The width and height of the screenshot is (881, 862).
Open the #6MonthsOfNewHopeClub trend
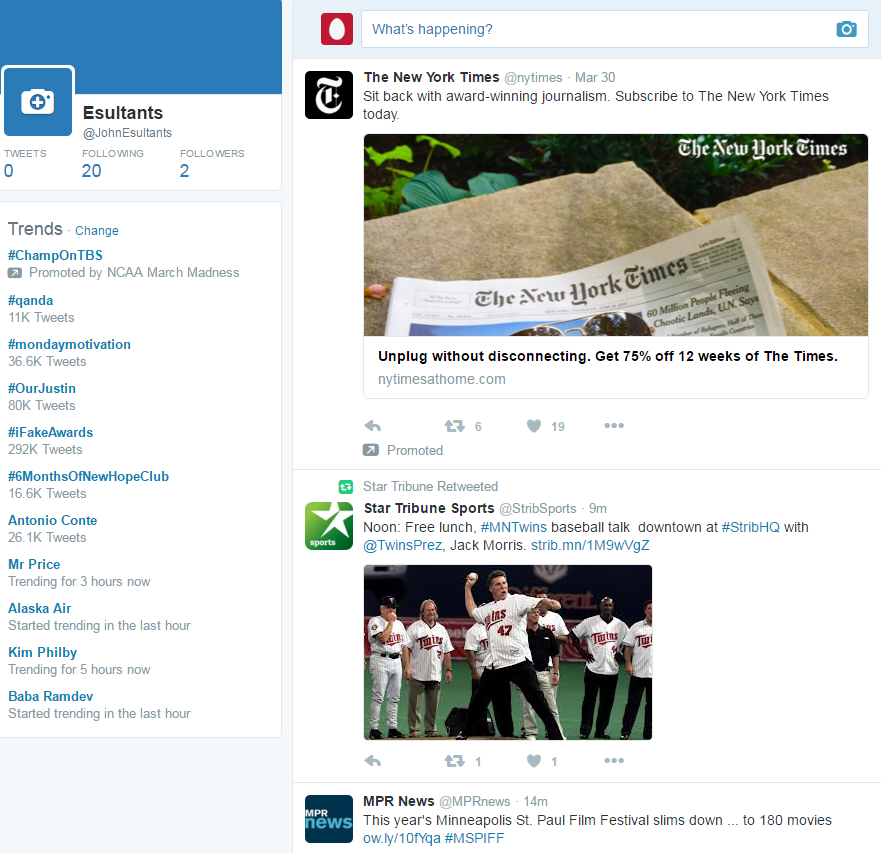pyautogui.click(x=88, y=477)
